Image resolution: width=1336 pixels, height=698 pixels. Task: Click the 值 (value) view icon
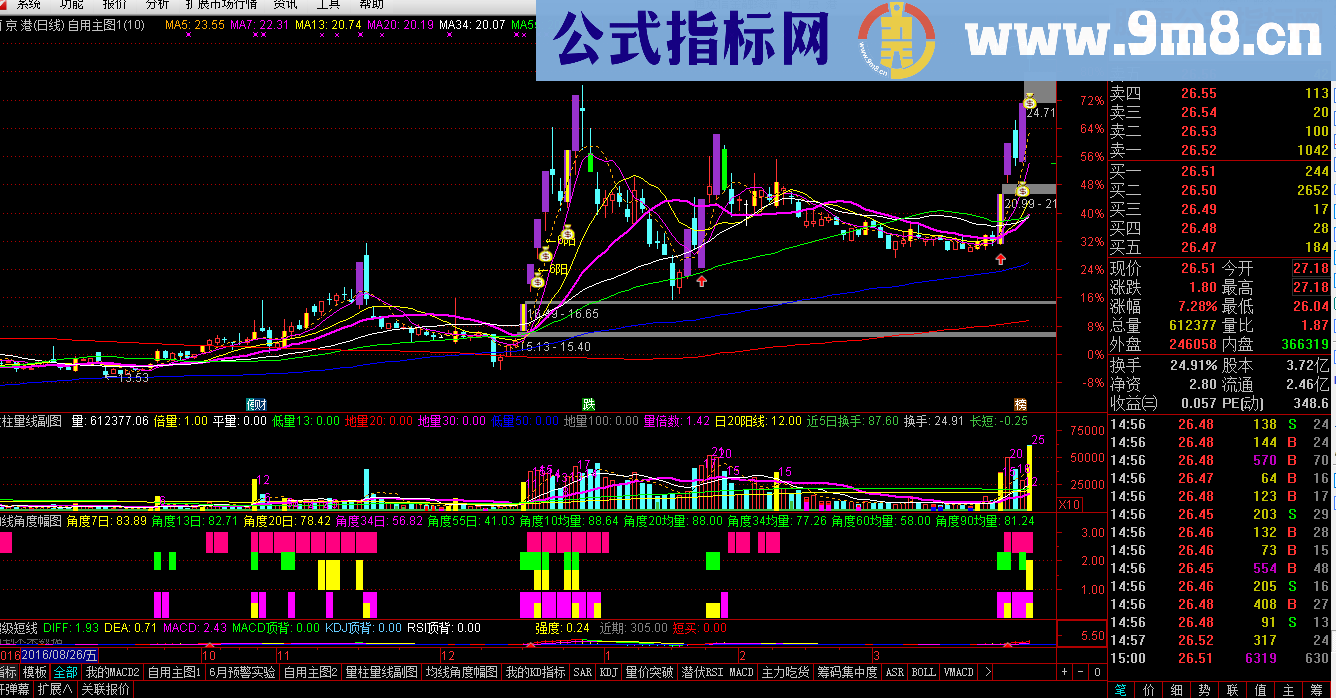click(1259, 689)
